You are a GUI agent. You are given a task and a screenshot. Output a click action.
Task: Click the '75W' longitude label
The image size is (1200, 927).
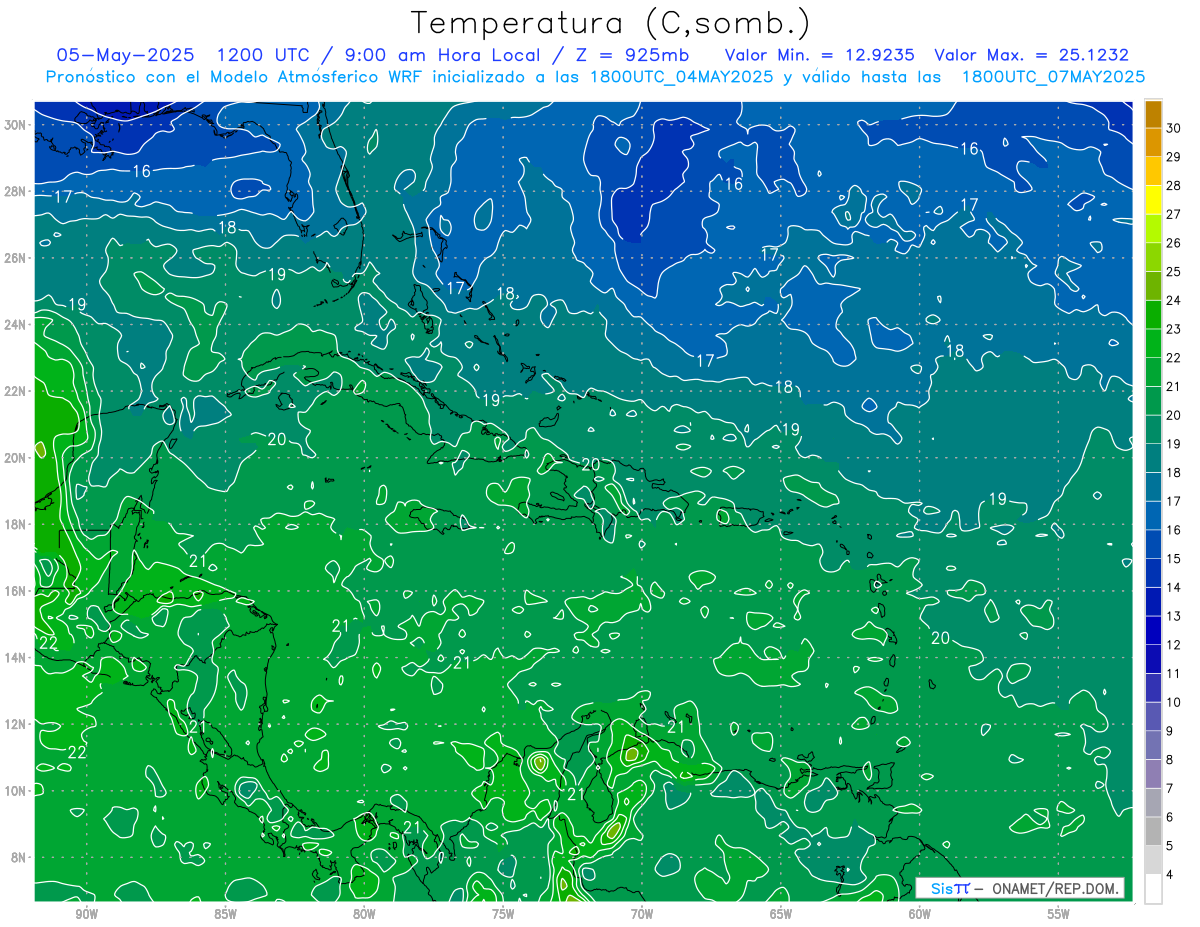[503, 914]
